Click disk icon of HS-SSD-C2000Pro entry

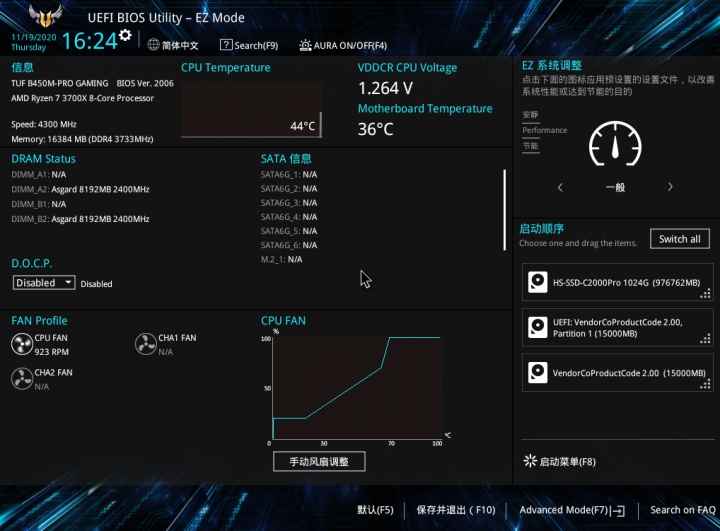point(538,282)
